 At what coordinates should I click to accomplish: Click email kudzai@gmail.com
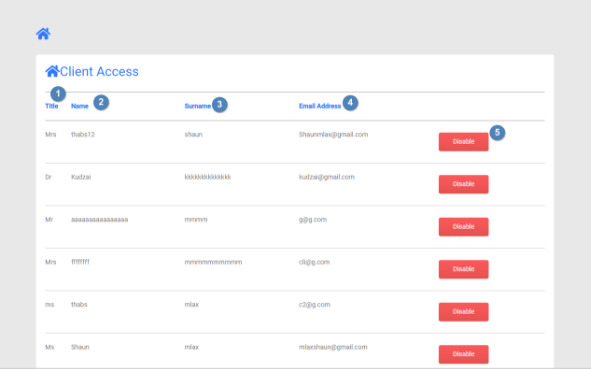327,177
